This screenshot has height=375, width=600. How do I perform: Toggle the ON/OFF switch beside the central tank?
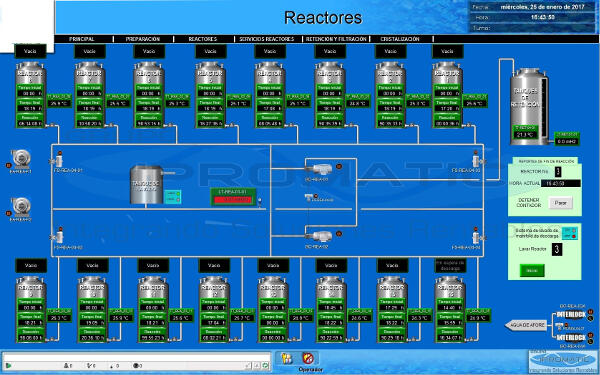(173, 197)
